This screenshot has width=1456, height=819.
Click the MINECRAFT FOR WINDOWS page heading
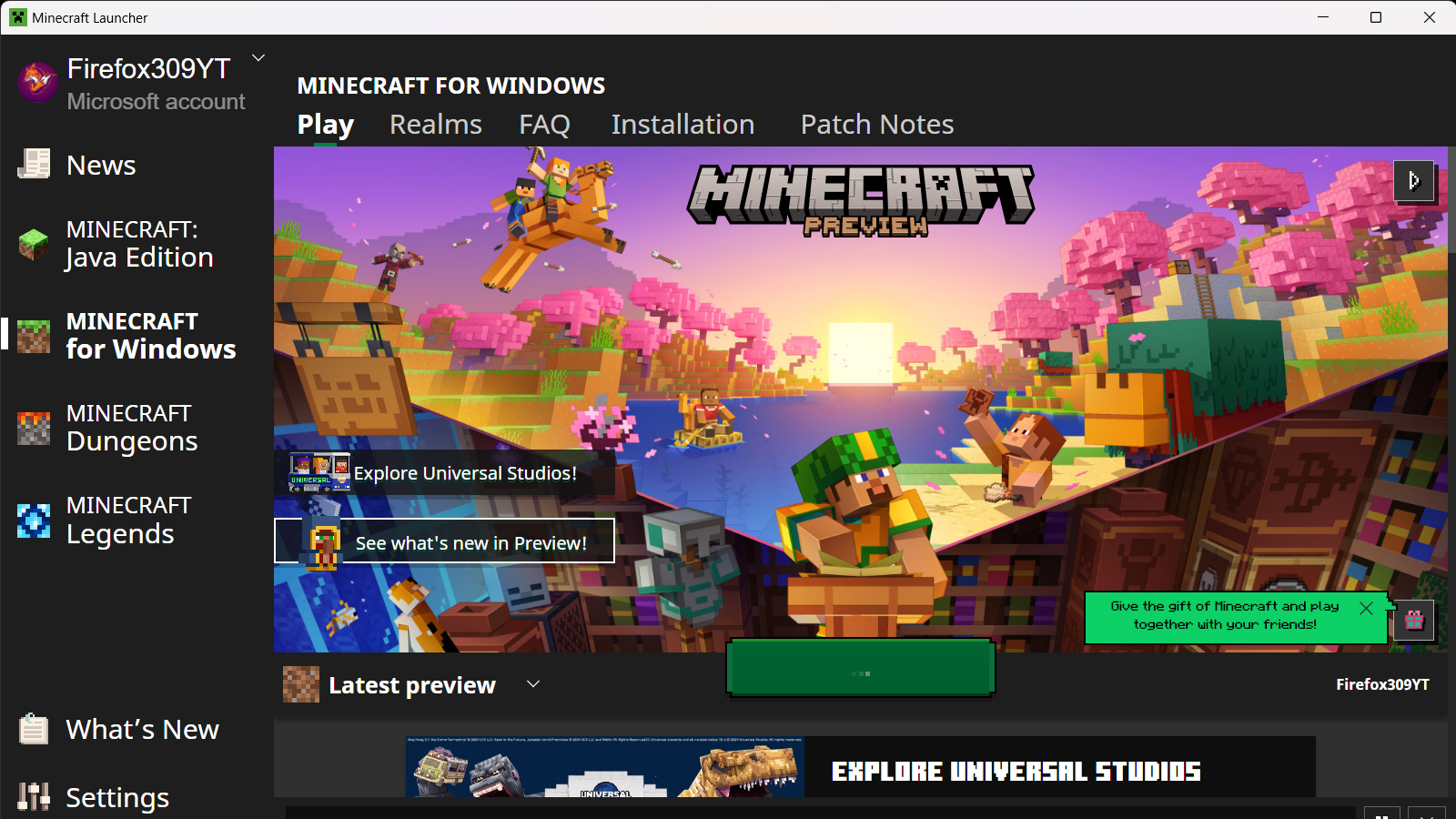(451, 86)
